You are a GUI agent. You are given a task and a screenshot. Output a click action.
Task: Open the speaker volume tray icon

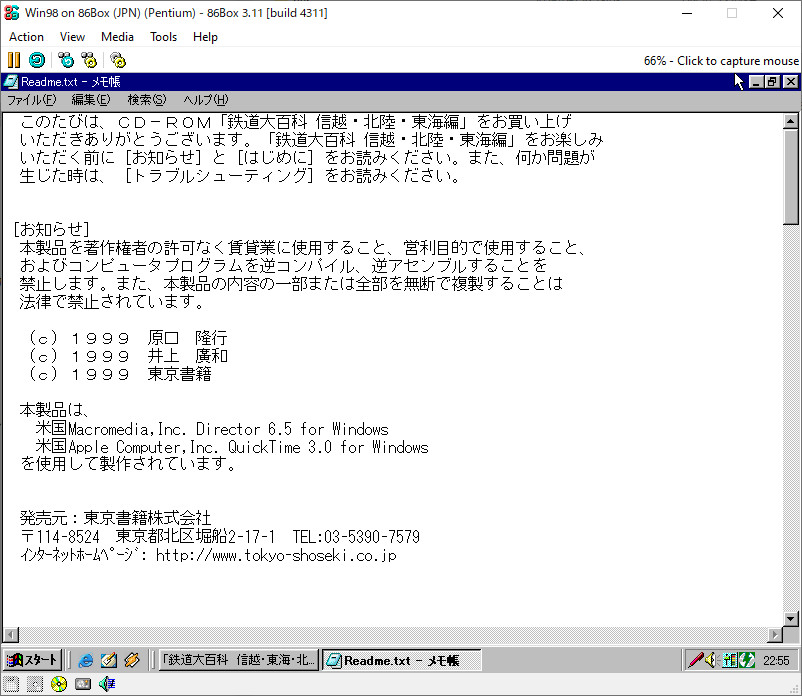[711, 660]
